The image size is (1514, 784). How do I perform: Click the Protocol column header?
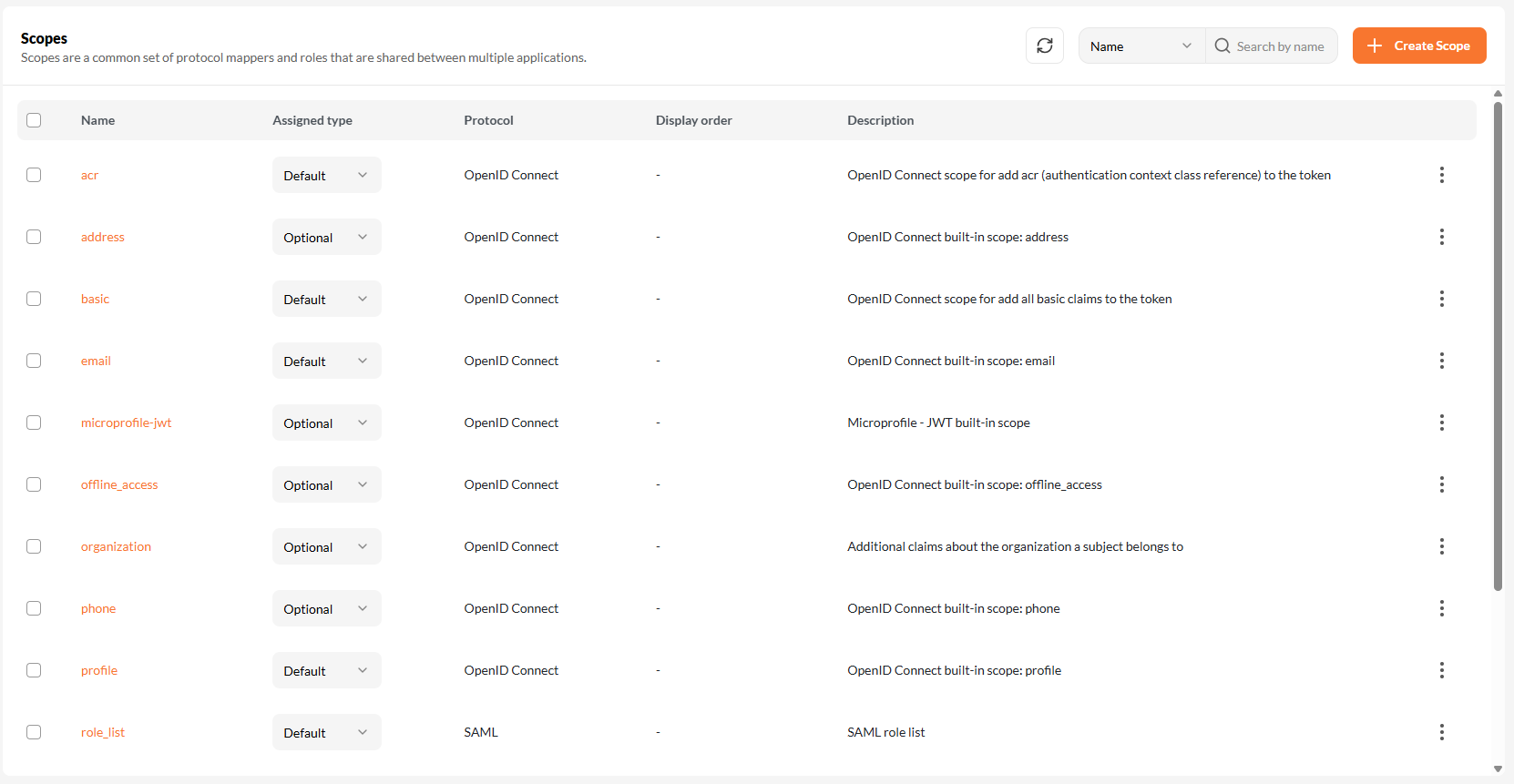pyautogui.click(x=488, y=120)
